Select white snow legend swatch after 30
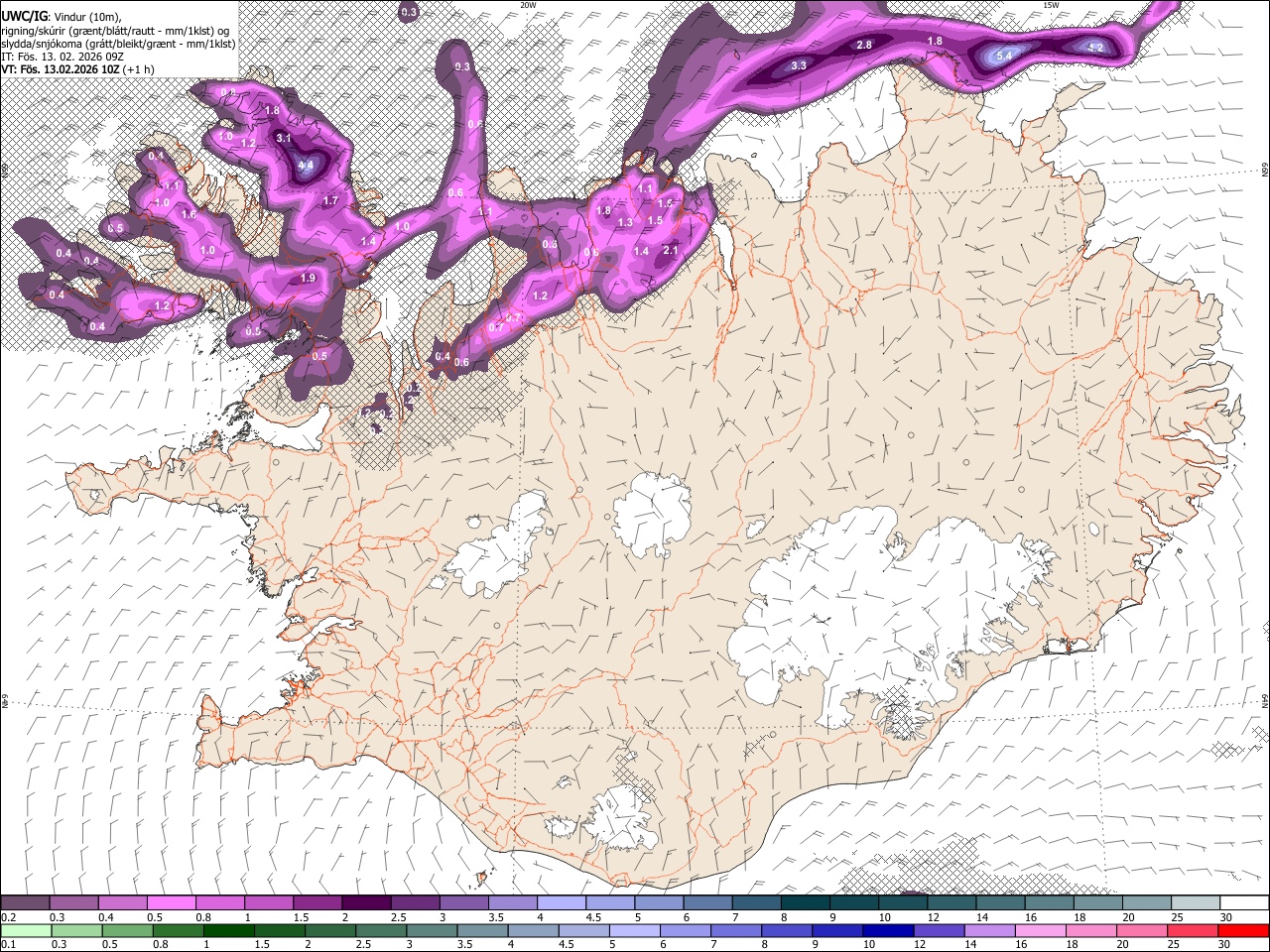 (1244, 903)
